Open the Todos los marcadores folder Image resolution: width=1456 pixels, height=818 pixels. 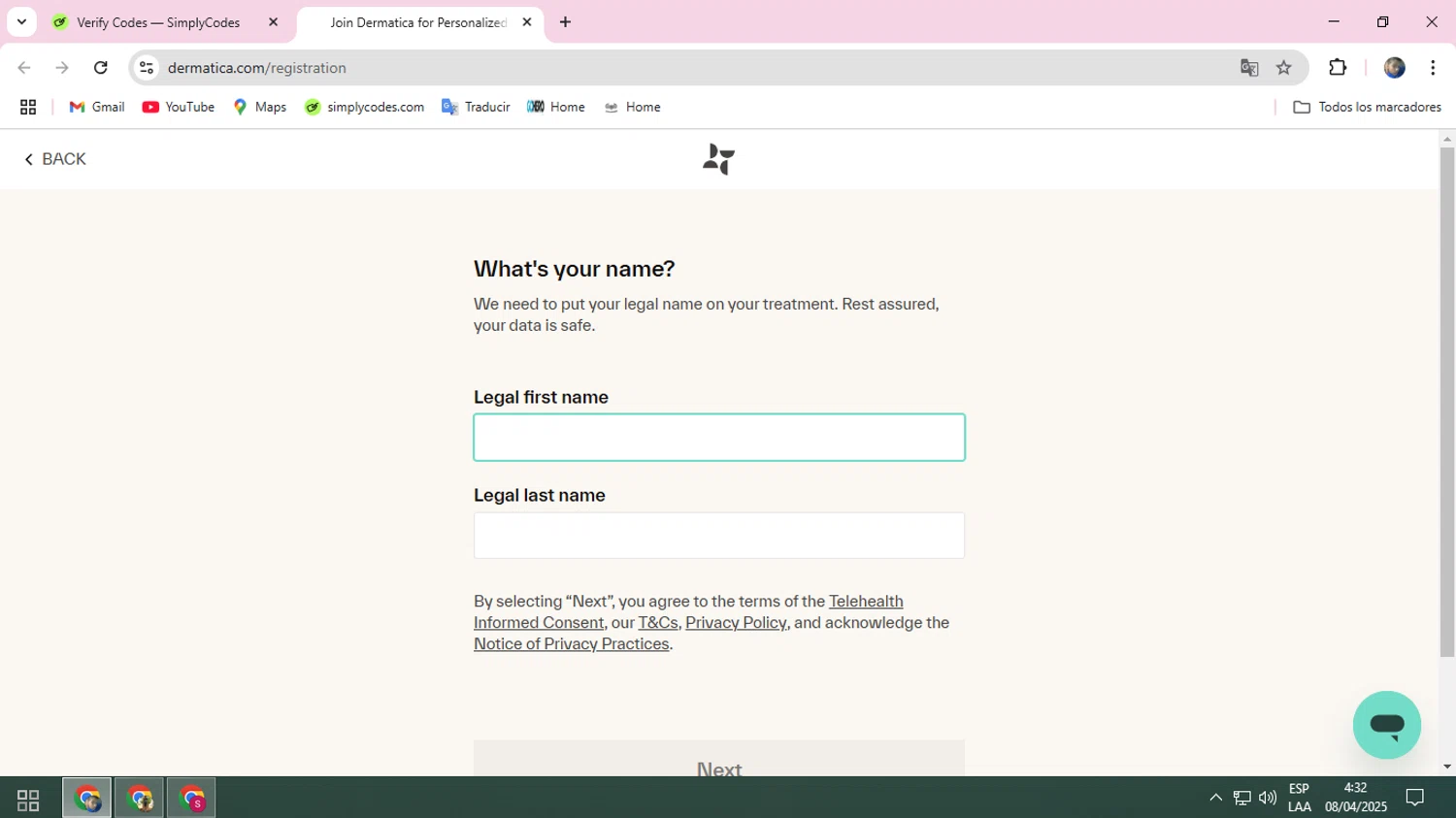[x=1367, y=107]
